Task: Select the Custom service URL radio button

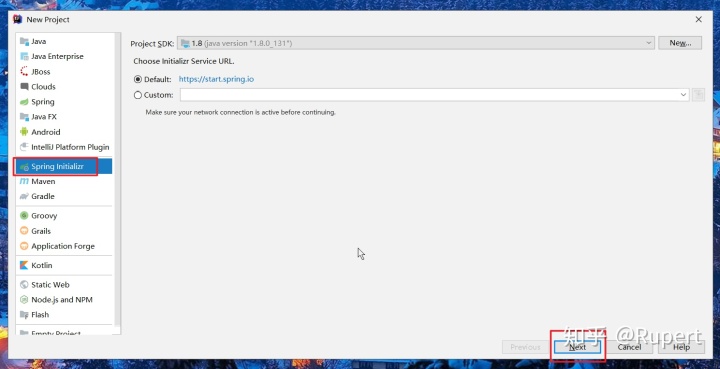Action: (138, 95)
